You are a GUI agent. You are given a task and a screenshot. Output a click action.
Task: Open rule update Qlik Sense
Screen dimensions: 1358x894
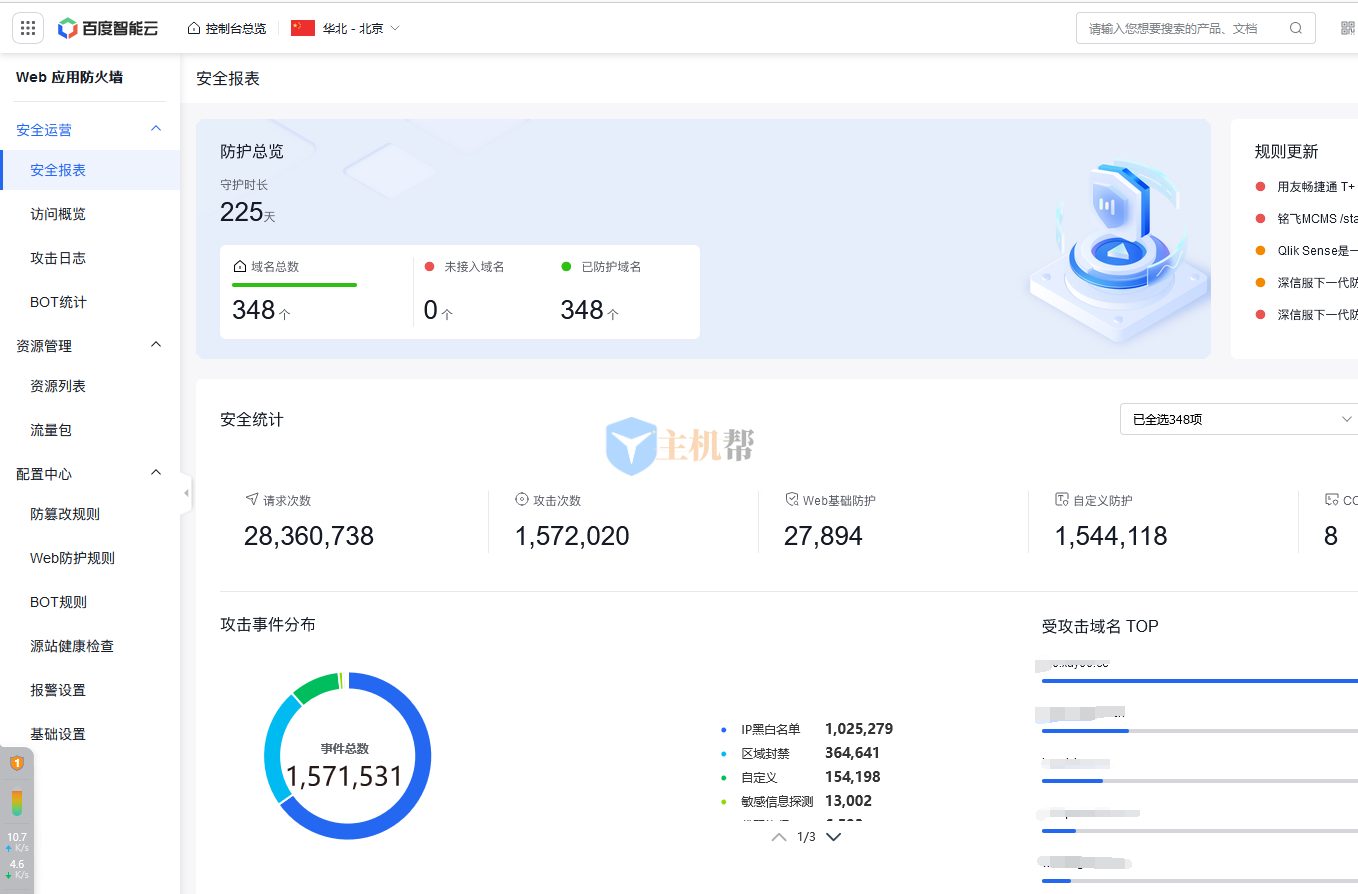[x=1317, y=251]
